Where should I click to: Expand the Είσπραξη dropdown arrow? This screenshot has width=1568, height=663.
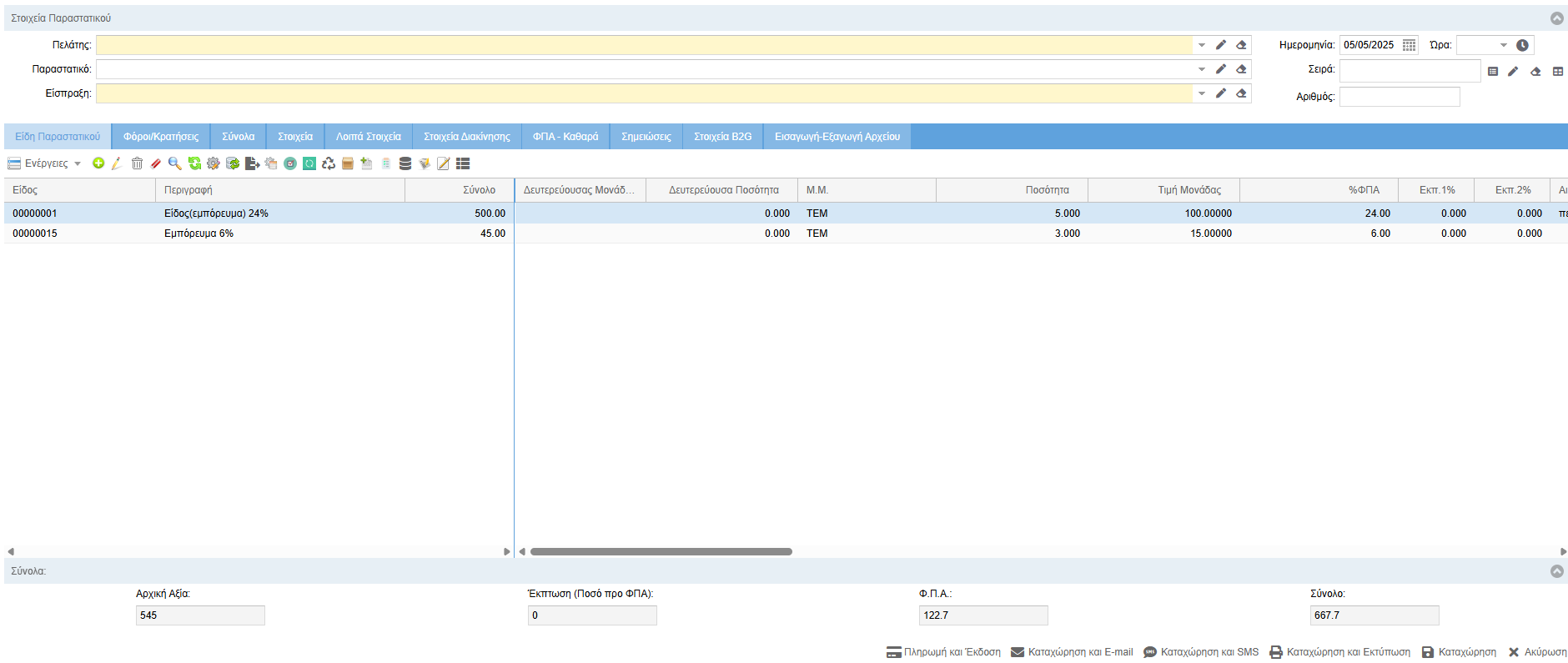pos(1202,93)
